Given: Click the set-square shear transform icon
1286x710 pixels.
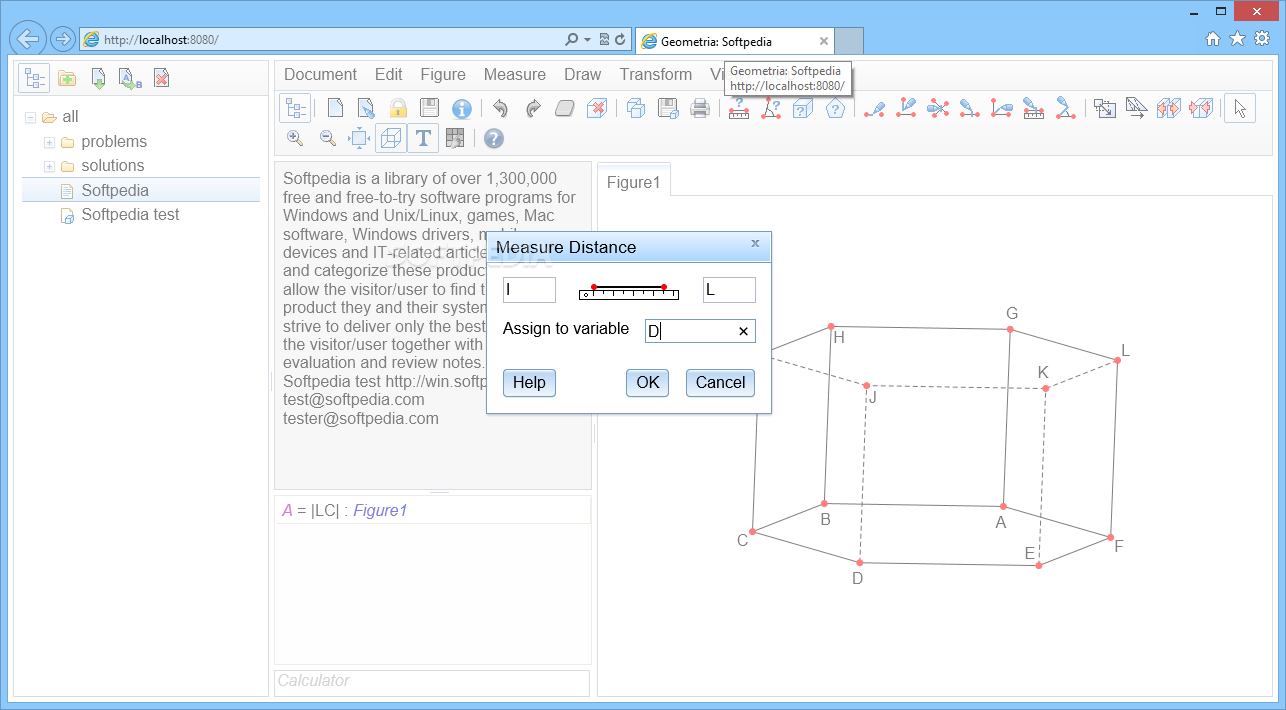Looking at the screenshot, I should [1136, 108].
